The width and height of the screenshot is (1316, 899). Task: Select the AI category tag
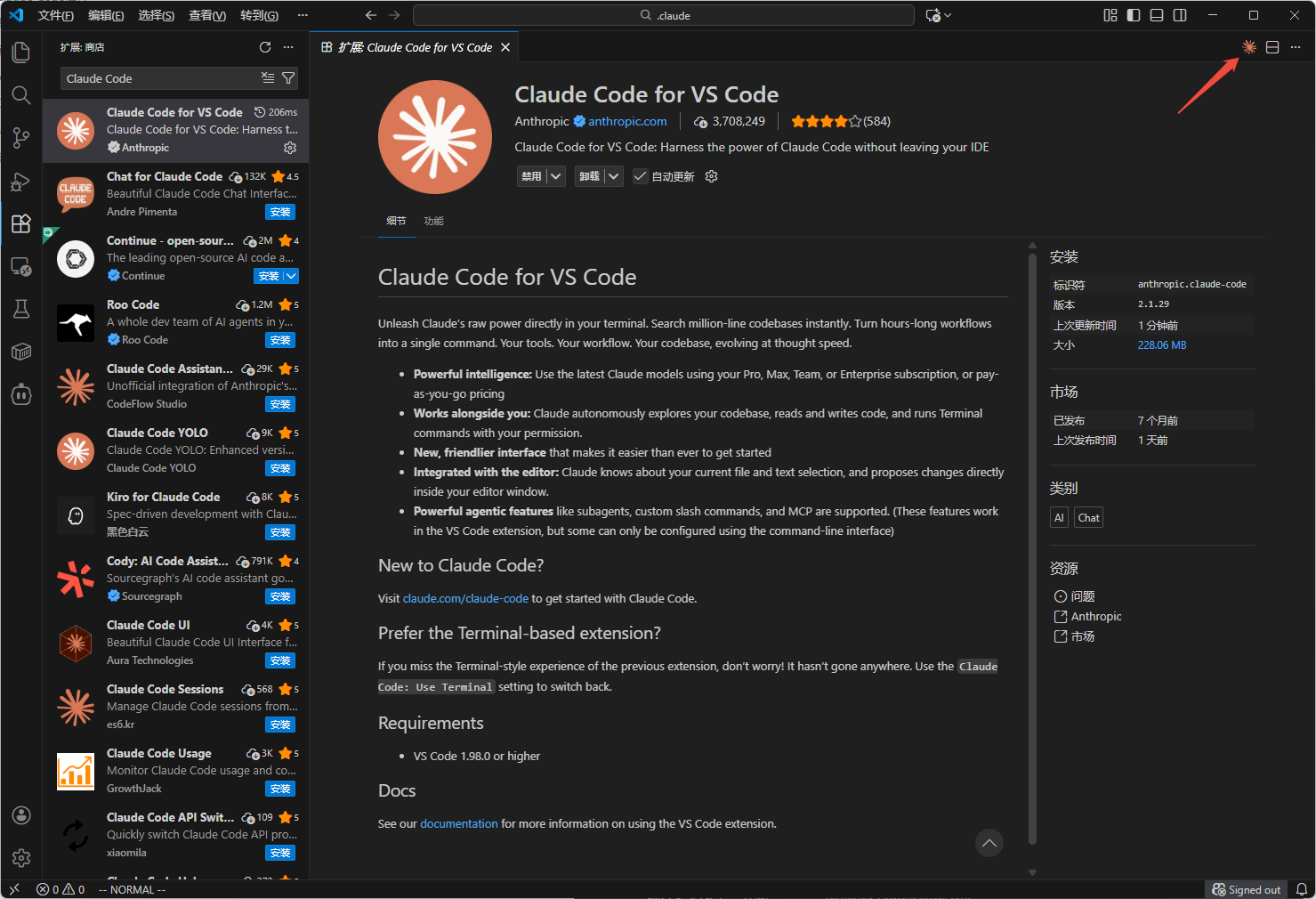tap(1059, 517)
